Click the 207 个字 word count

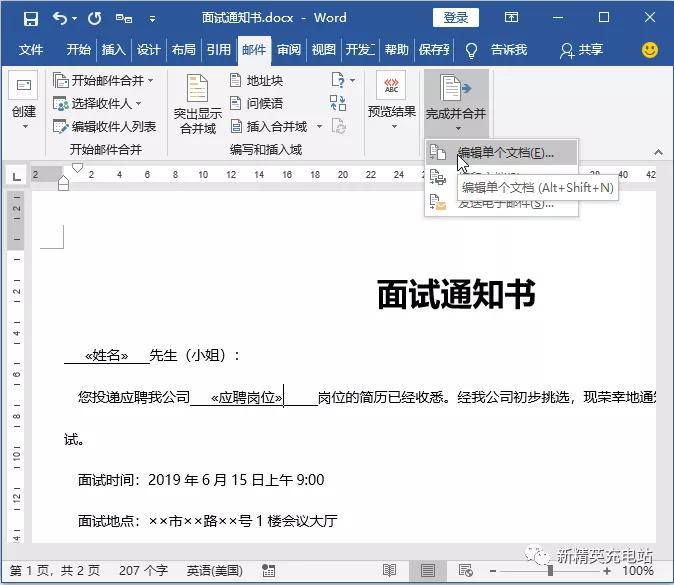click(143, 571)
